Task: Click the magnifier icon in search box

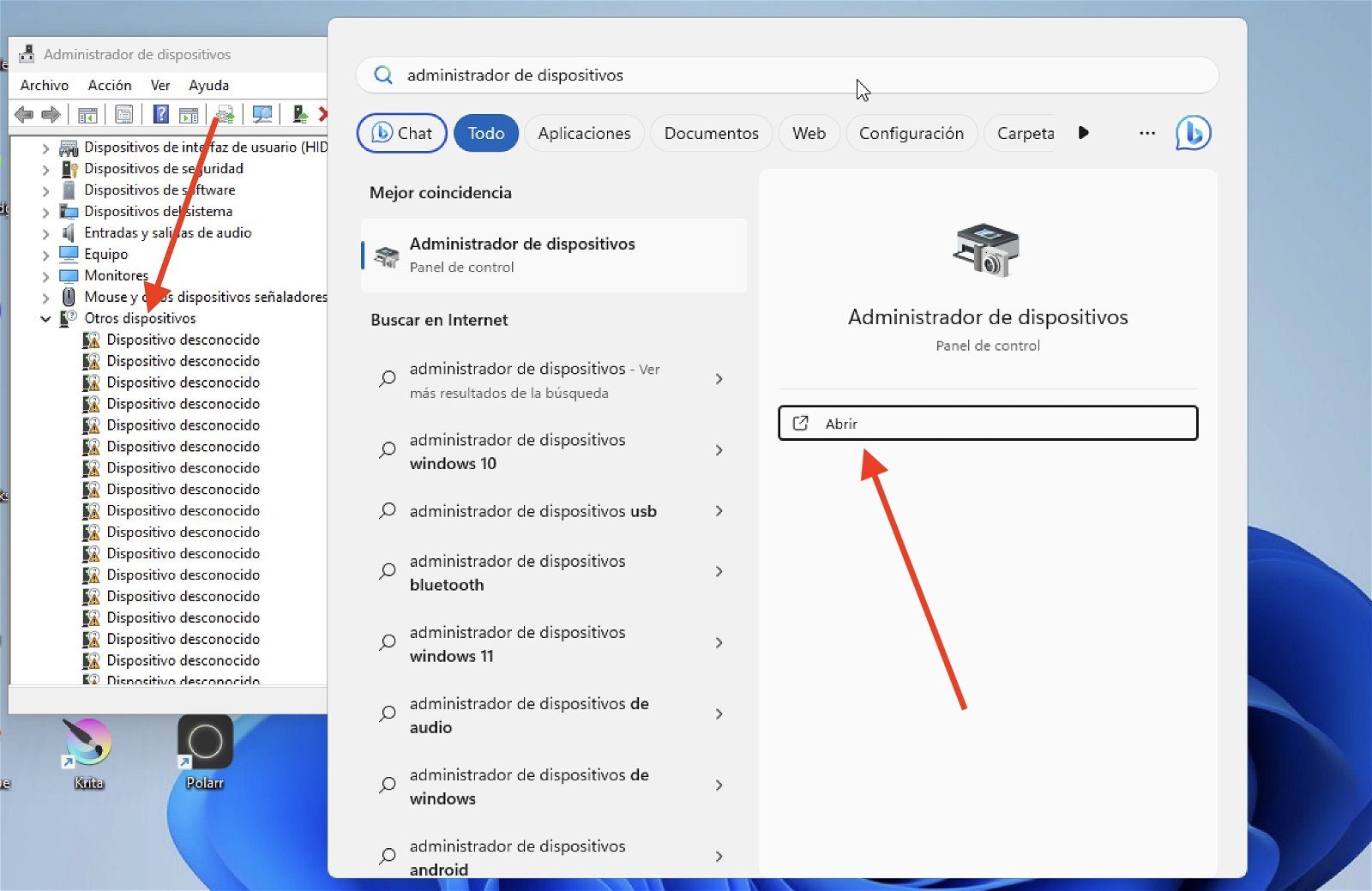Action: 383,75
